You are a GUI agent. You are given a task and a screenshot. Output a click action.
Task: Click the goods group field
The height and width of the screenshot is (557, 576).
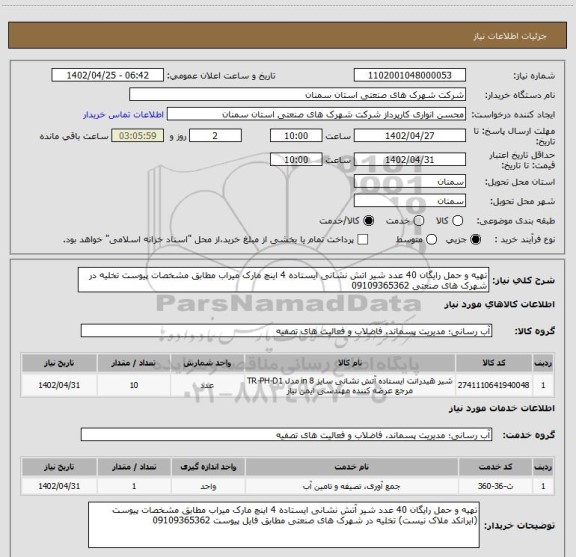pyautogui.click(x=286, y=331)
